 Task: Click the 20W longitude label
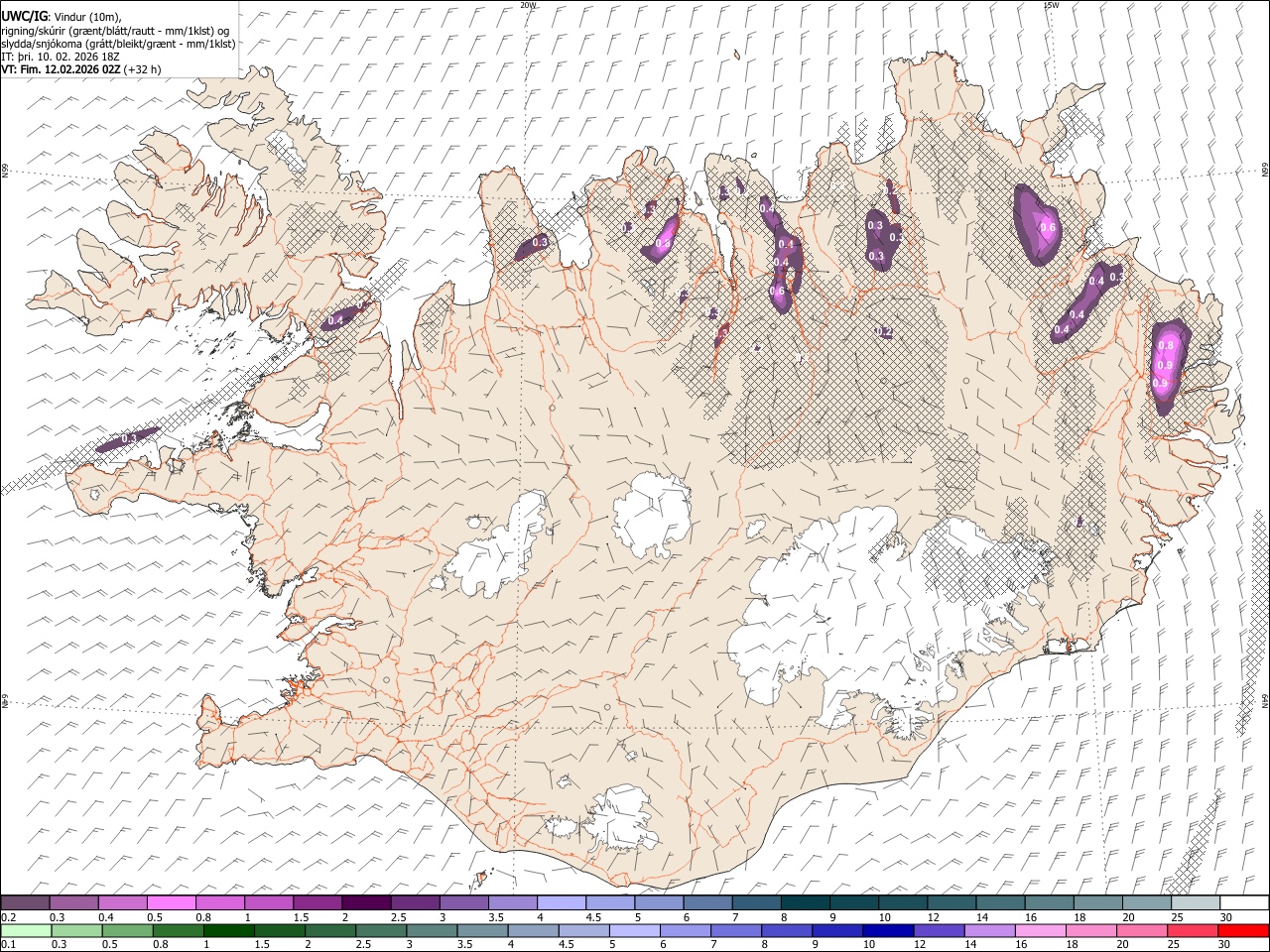[x=529, y=5]
